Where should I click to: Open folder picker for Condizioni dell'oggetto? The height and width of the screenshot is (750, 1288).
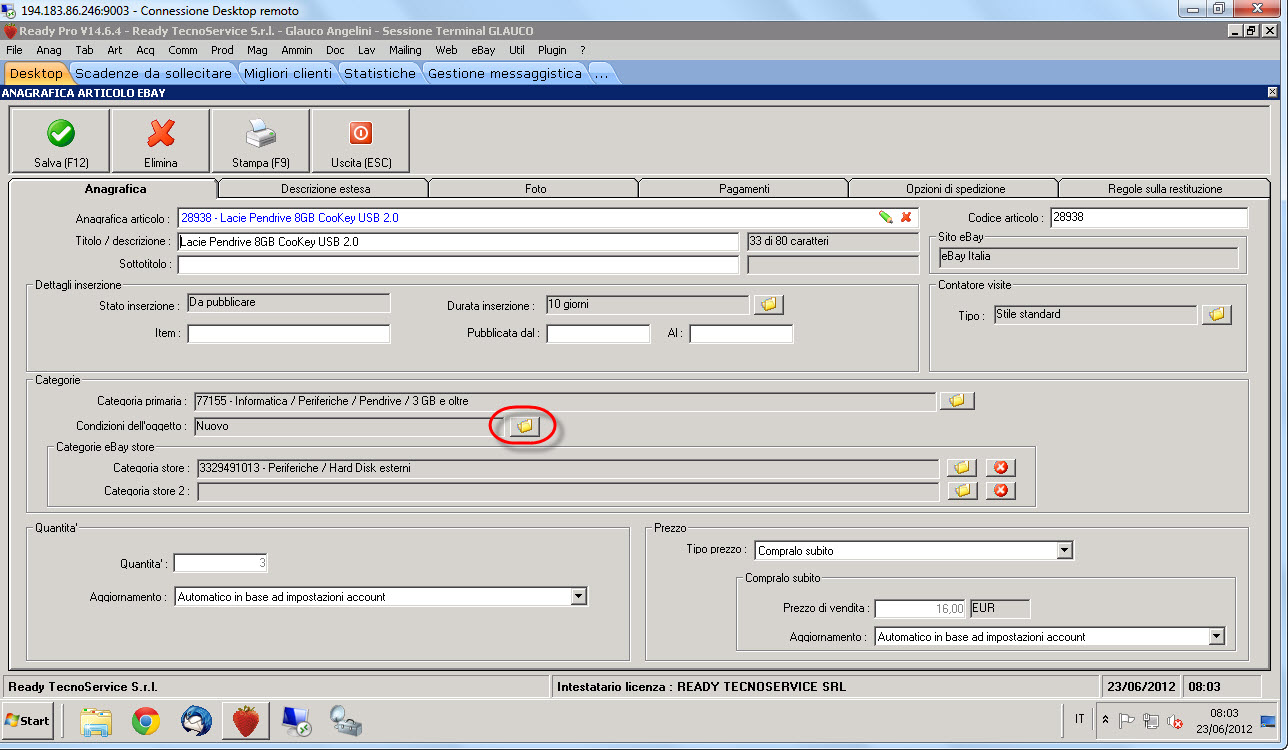coord(525,427)
